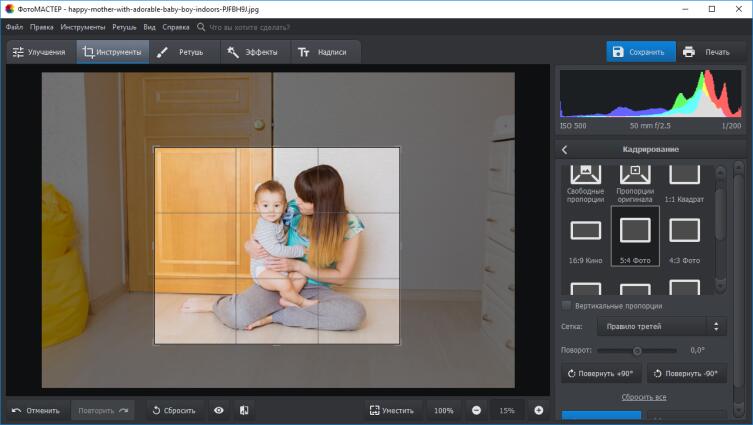
Task: Click the zoom in plus icon
Action: (538, 410)
